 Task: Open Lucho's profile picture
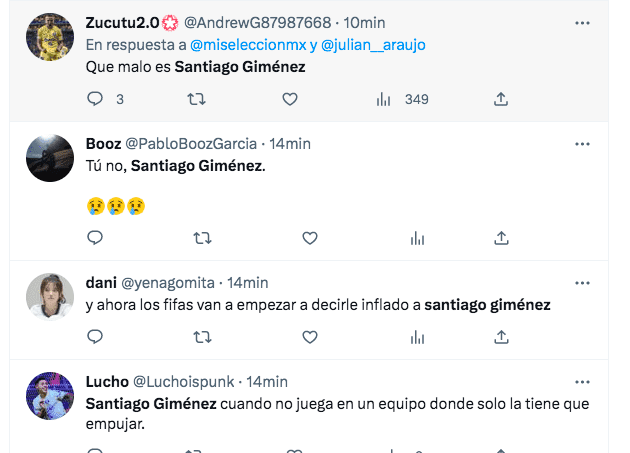(50, 396)
